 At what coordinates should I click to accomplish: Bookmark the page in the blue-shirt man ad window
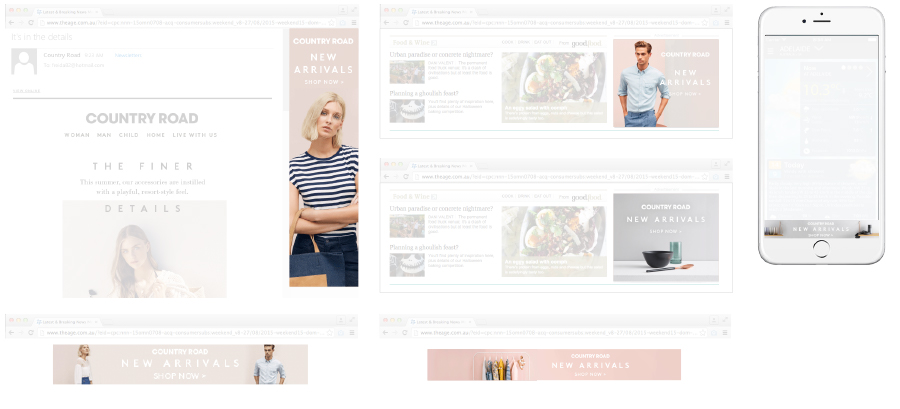pos(705,22)
